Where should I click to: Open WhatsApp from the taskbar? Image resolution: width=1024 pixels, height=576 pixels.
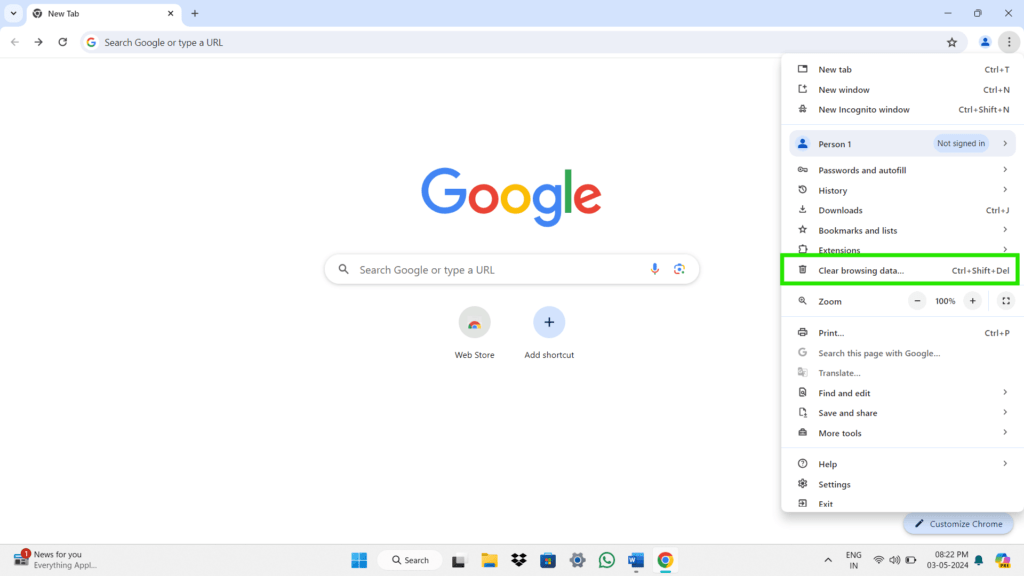pyautogui.click(x=607, y=560)
